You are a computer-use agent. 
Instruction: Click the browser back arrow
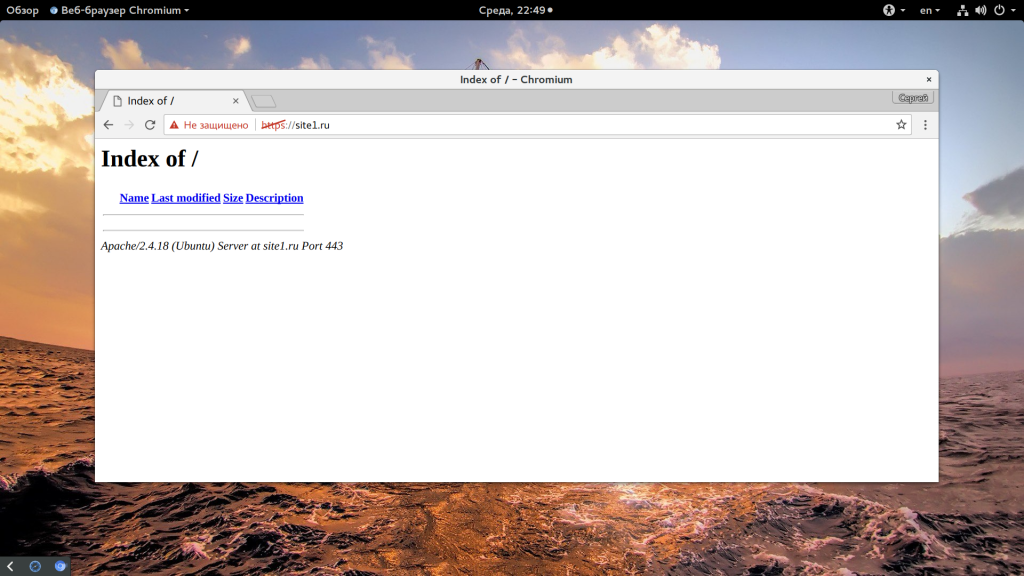[x=108, y=125]
